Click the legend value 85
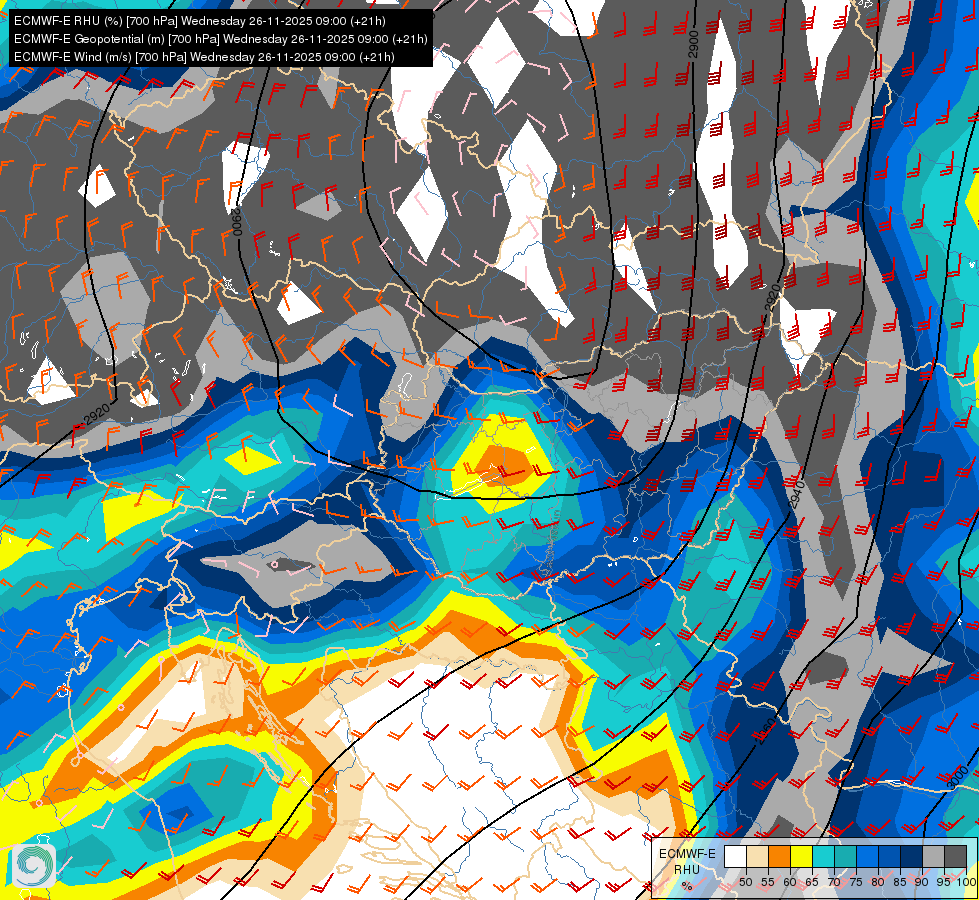Image resolution: width=979 pixels, height=900 pixels. pyautogui.click(x=900, y=882)
